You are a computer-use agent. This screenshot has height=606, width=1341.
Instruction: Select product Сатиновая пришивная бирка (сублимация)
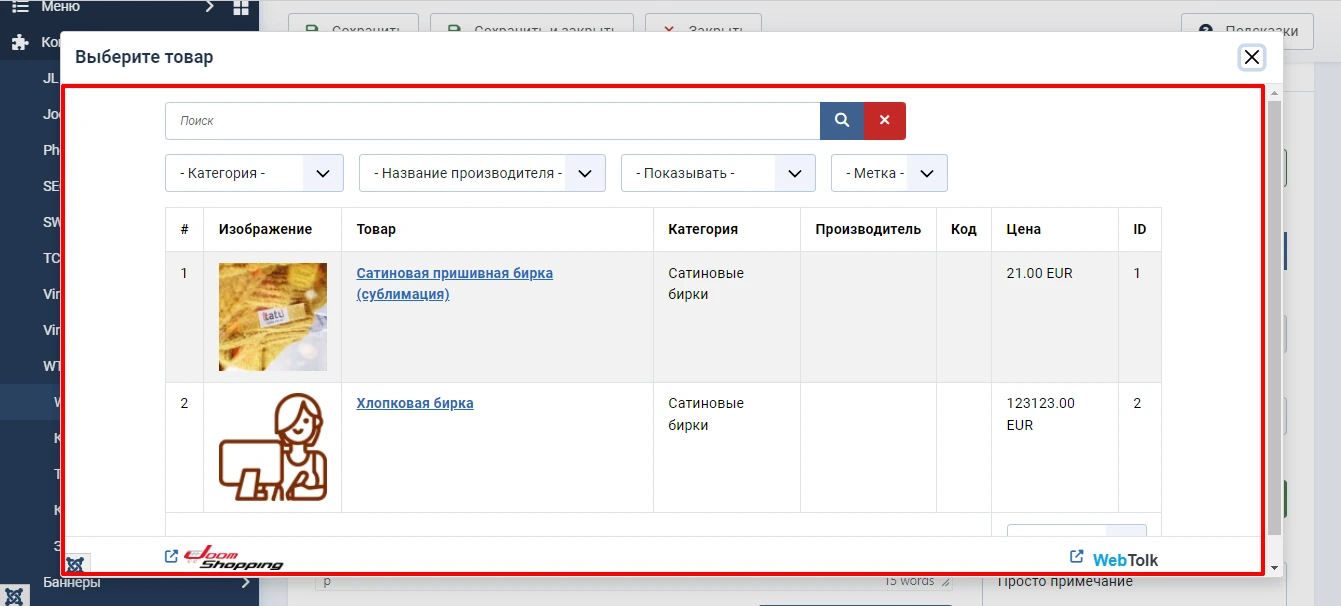point(454,284)
